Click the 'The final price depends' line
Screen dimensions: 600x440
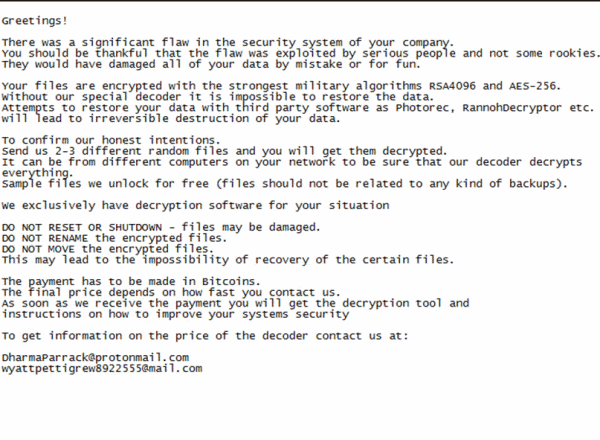pos(171,293)
